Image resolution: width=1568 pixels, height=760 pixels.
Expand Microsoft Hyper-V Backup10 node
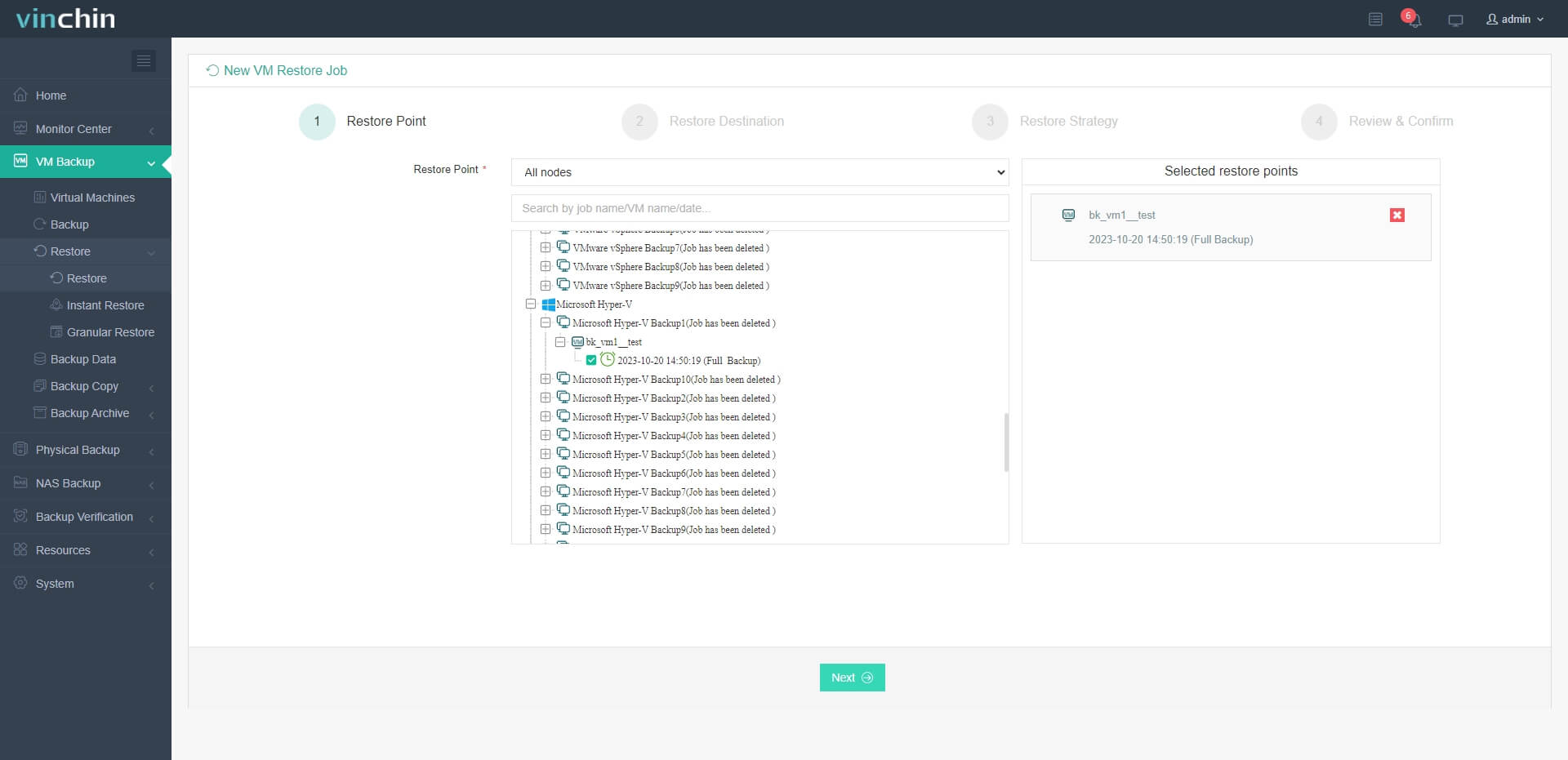coord(545,379)
